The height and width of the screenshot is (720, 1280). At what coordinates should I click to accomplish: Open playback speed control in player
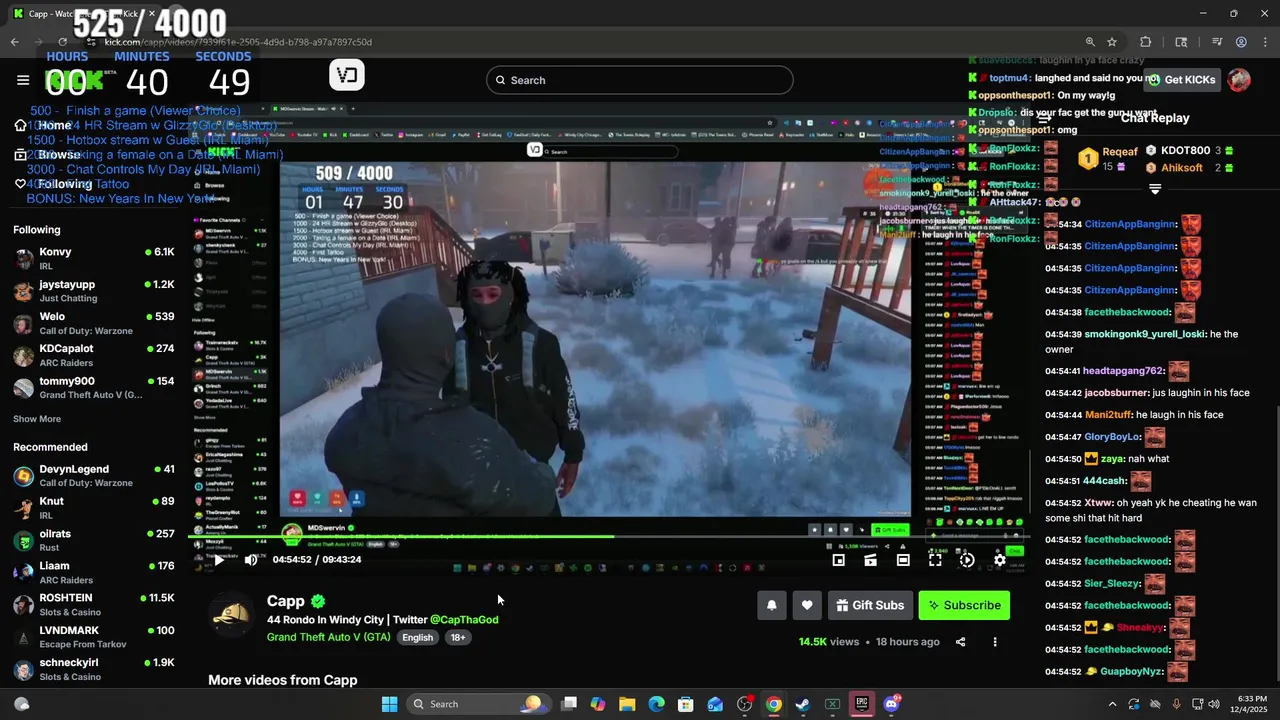click(x=967, y=560)
